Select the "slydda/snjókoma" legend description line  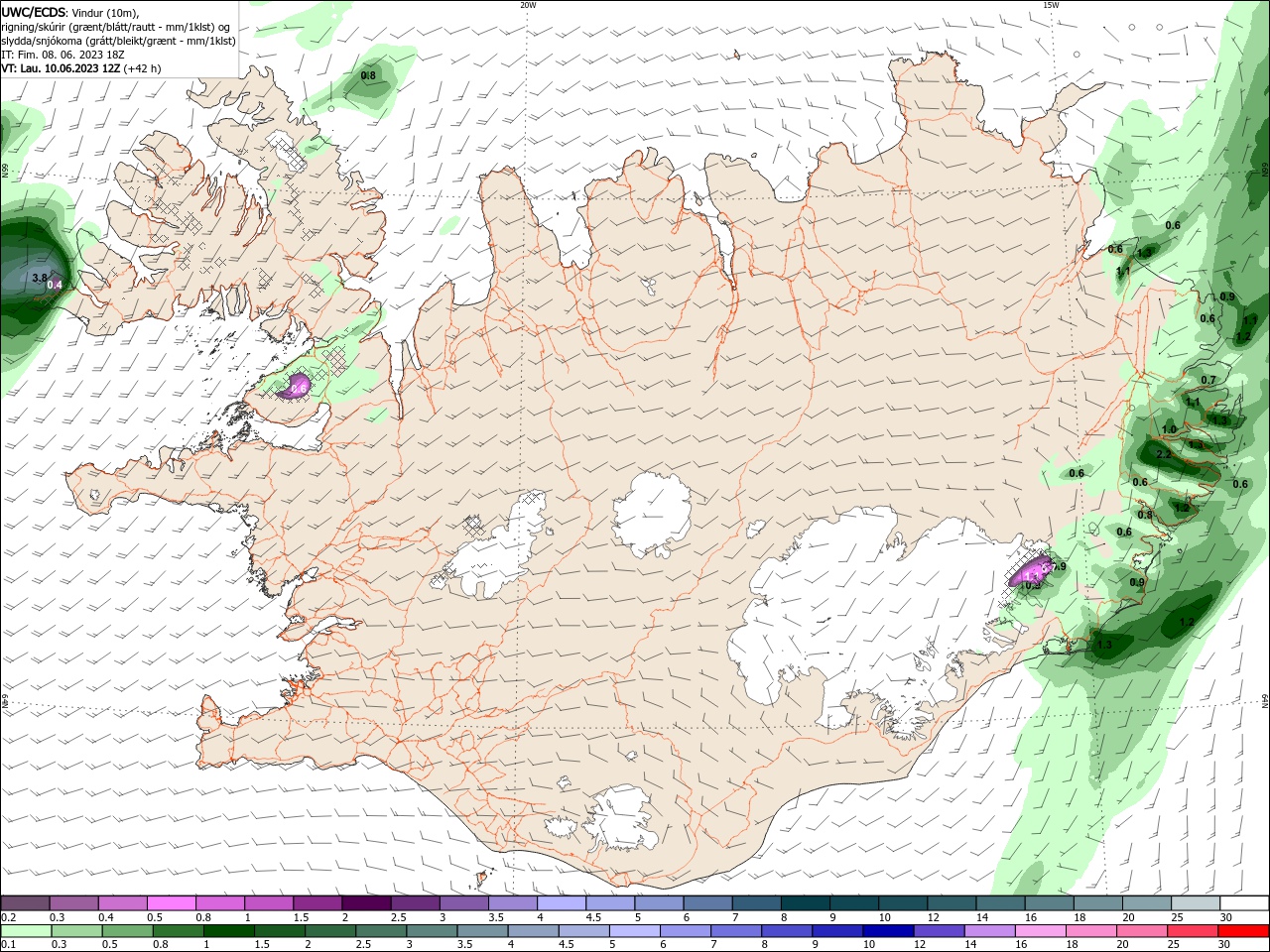pyautogui.click(x=118, y=41)
